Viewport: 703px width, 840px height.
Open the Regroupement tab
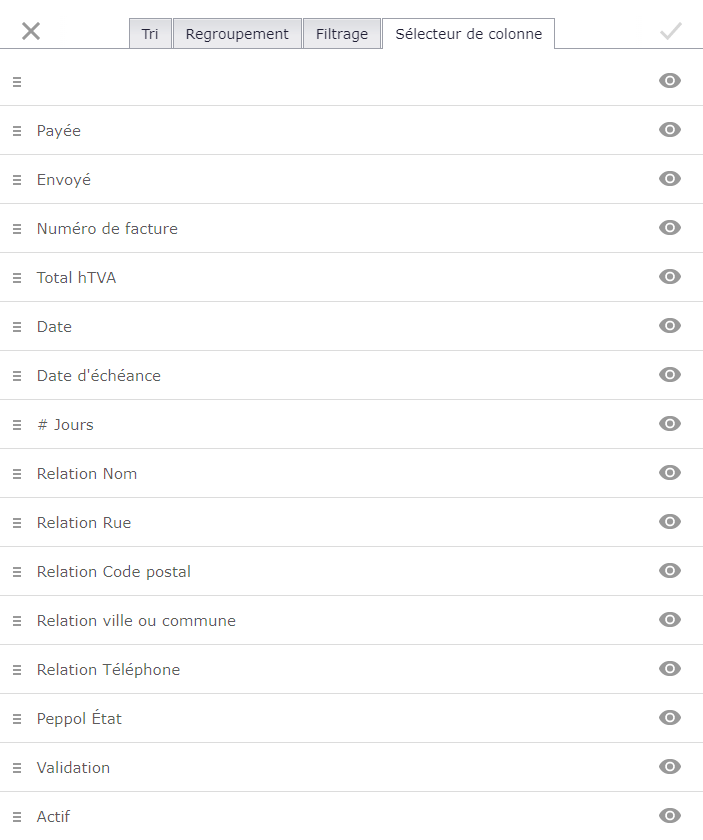(x=237, y=34)
